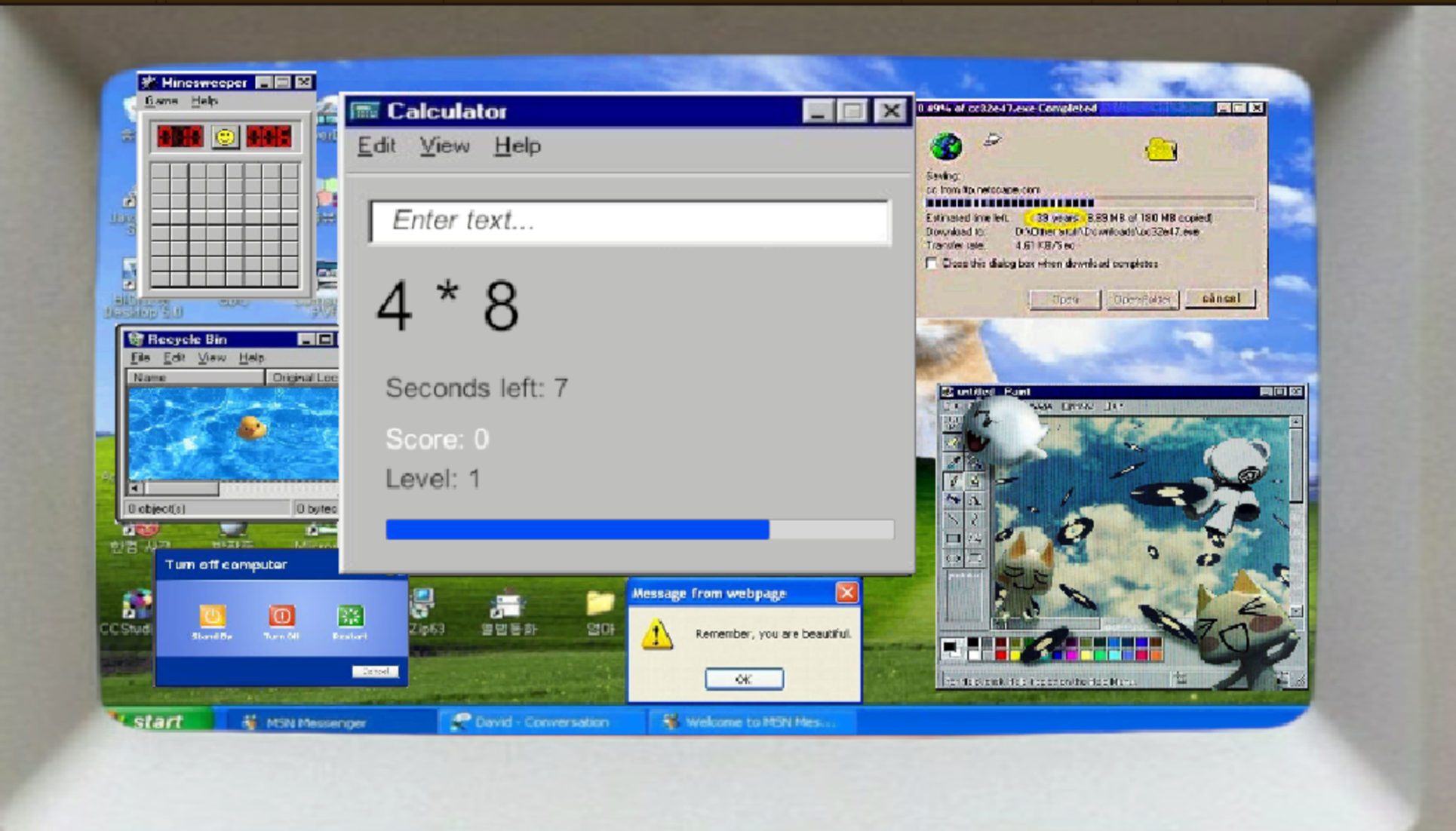Select the Airbrush tool in Paint
The height and width of the screenshot is (831, 1456).
[x=952, y=499]
